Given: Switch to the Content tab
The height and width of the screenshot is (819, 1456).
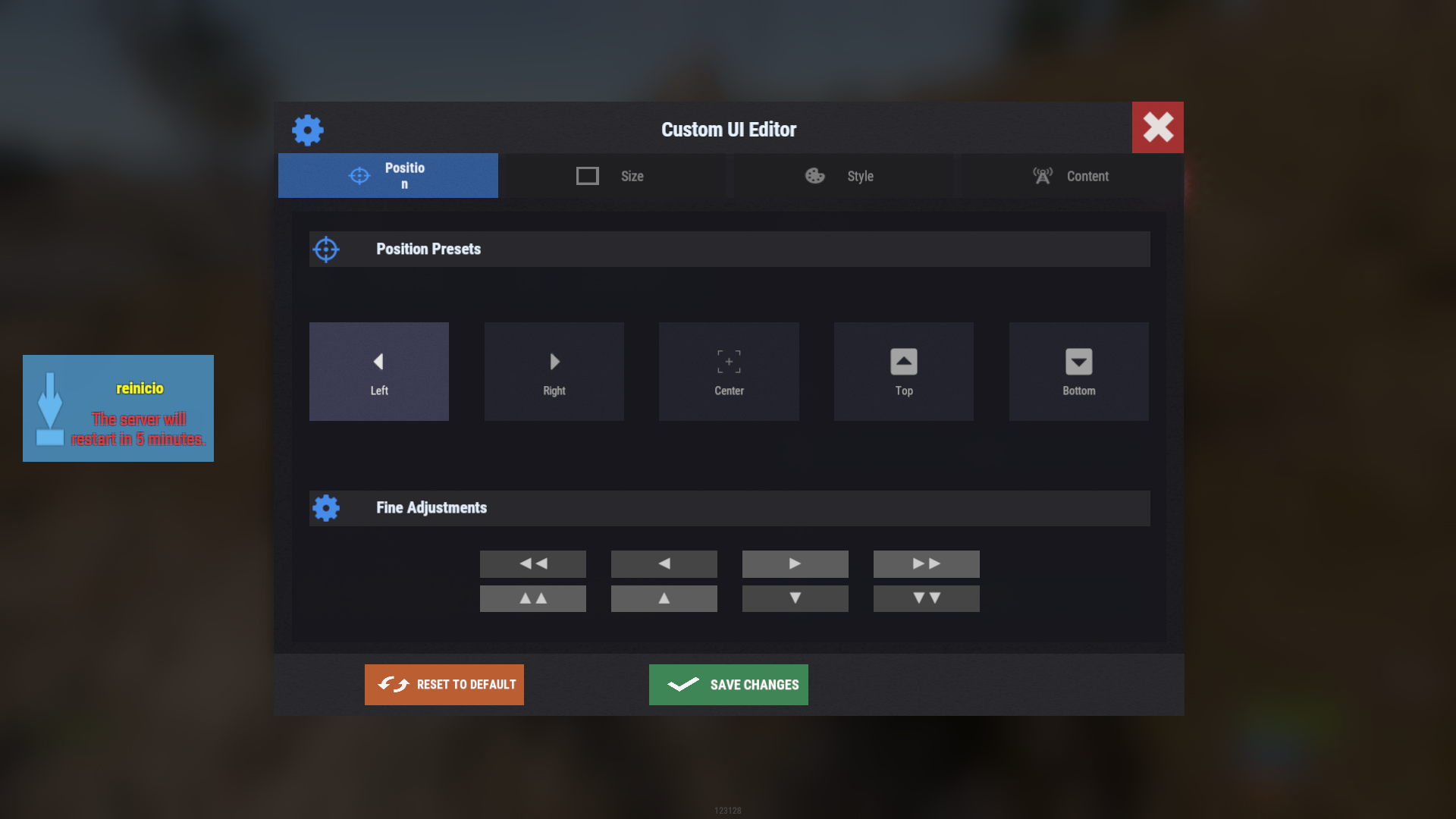Looking at the screenshot, I should coord(1071,176).
